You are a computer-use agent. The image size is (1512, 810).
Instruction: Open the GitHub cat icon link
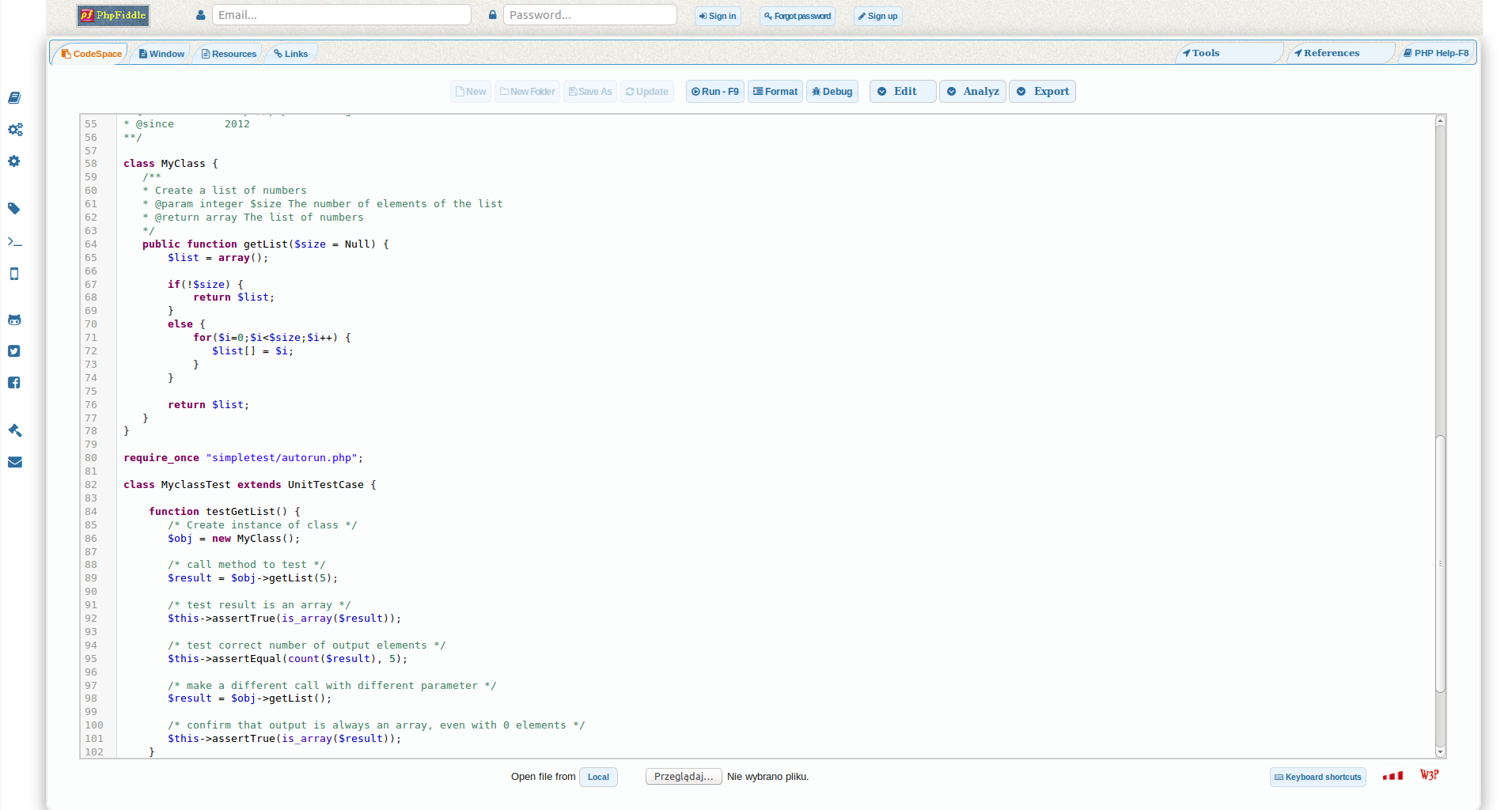(x=14, y=320)
